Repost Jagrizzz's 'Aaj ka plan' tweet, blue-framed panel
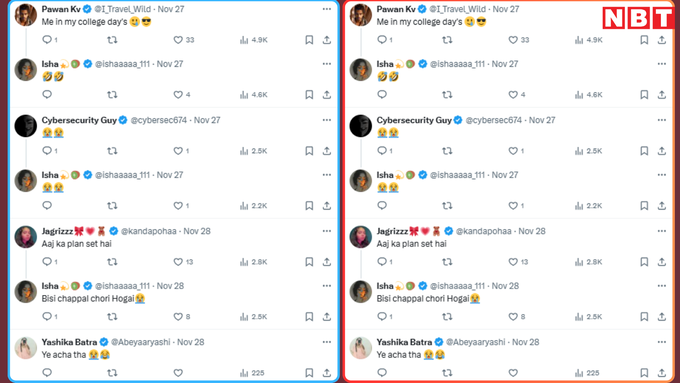 (112, 262)
